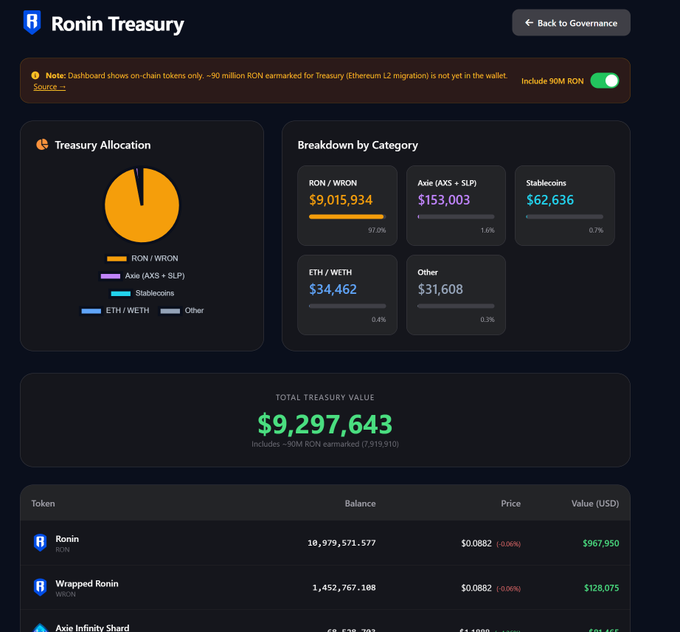
Task: Toggle Axie (AXS + SLP) legend swatch
Action: [x=110, y=276]
